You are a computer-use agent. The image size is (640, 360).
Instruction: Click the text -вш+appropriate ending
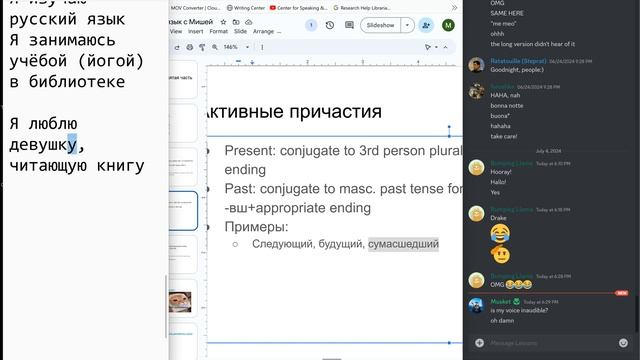point(298,208)
